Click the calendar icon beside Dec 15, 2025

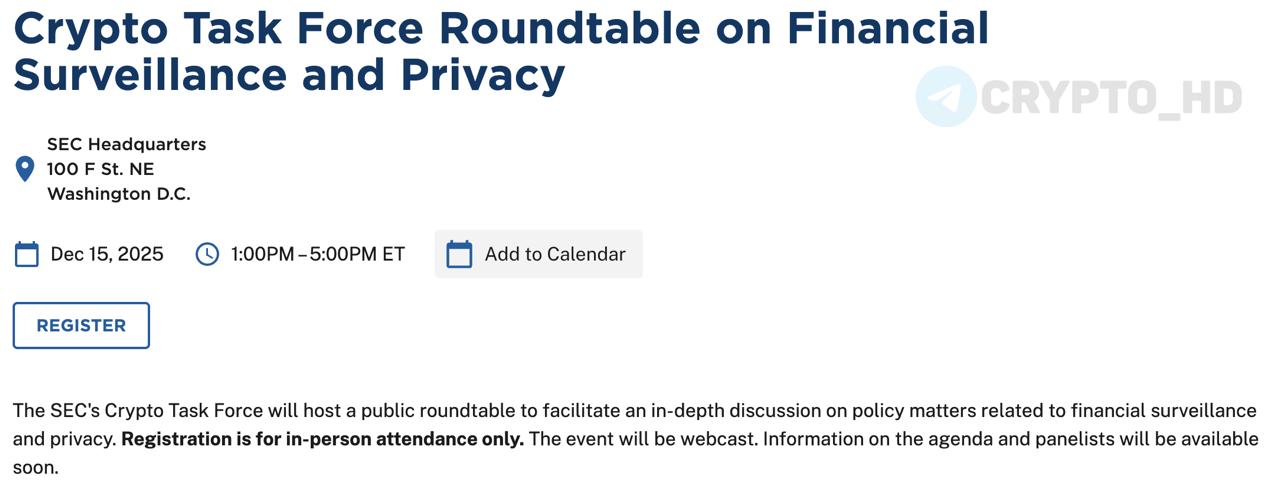pyautogui.click(x=27, y=254)
